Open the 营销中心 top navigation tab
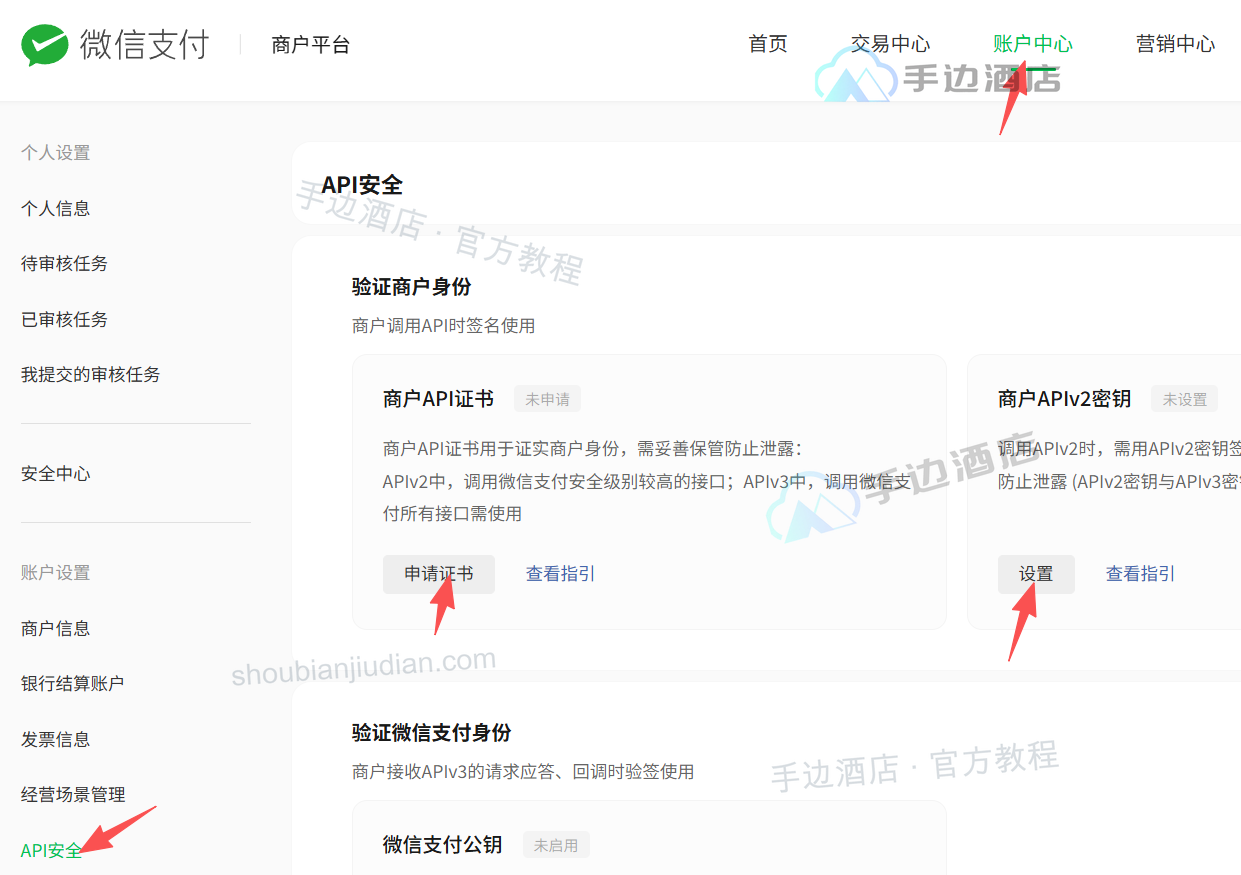 coord(1176,44)
